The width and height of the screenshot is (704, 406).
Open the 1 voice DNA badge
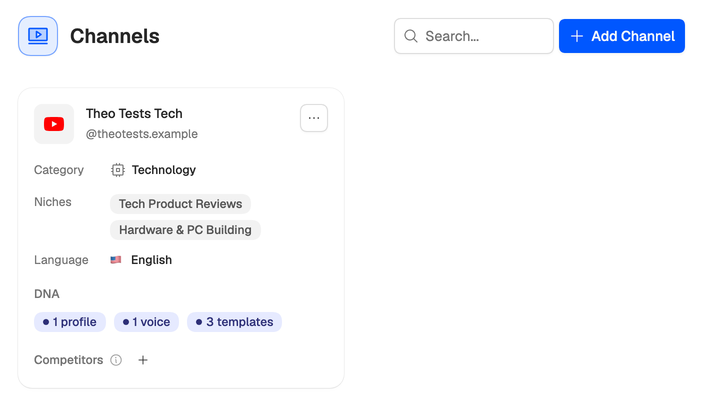146,322
